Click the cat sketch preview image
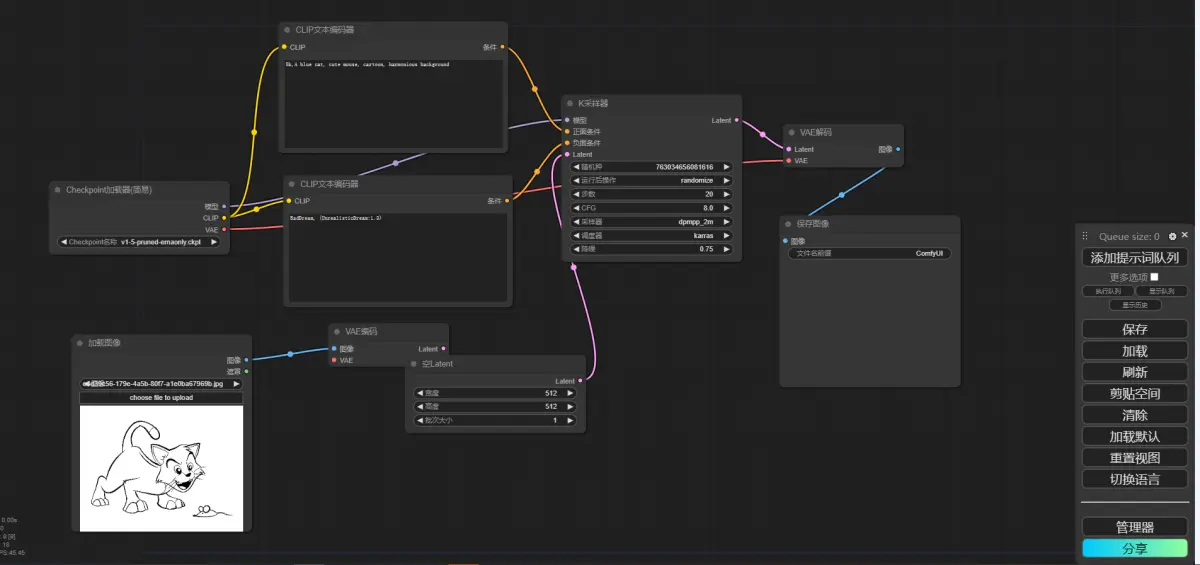1200x565 pixels. pyautogui.click(x=161, y=468)
